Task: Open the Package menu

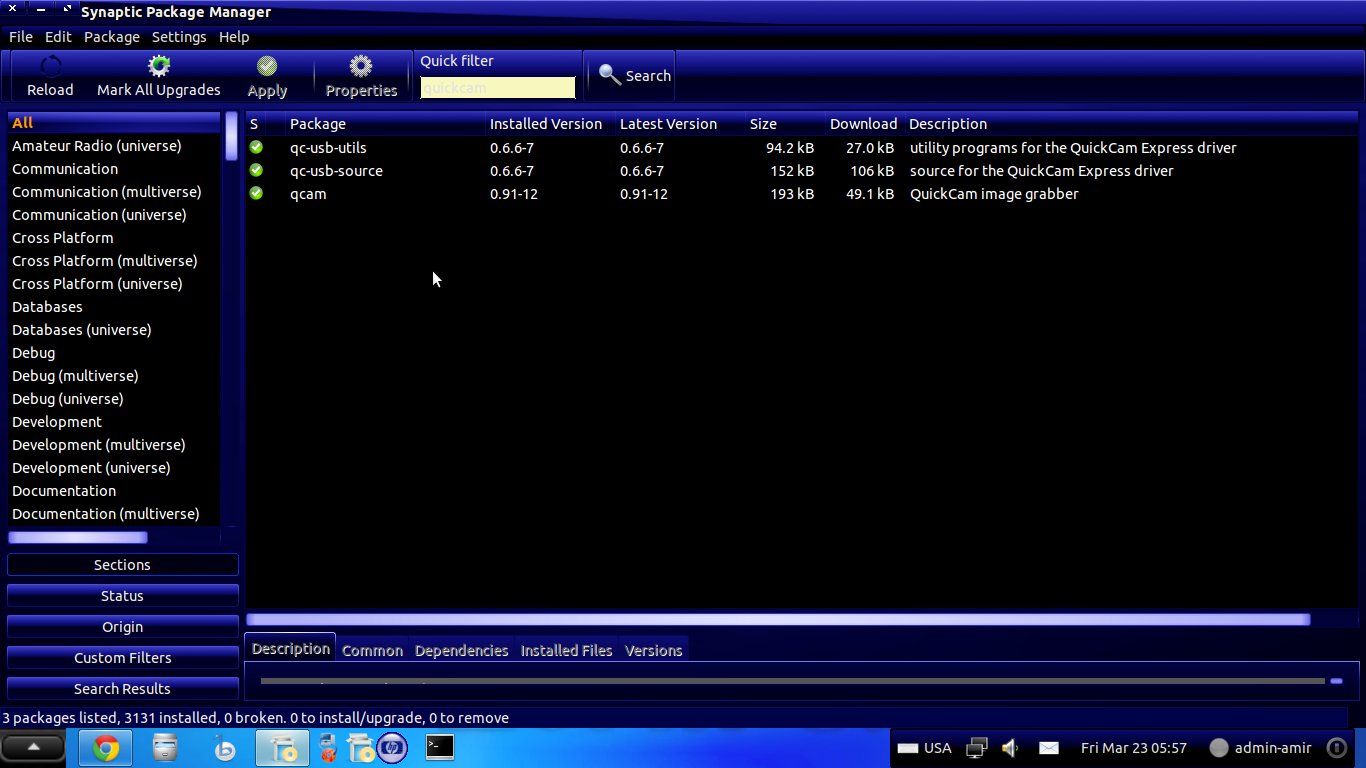Action: (x=112, y=37)
